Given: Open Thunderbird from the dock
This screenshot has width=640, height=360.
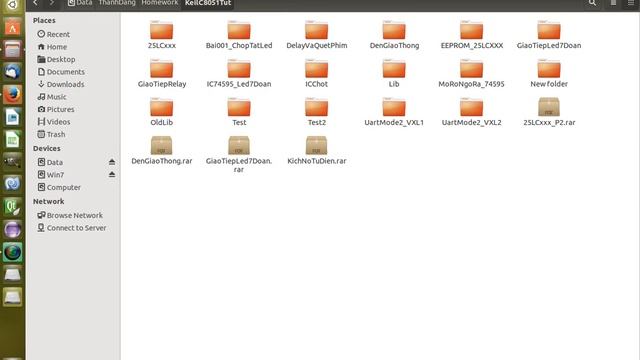Looking at the screenshot, I should coord(12,73).
